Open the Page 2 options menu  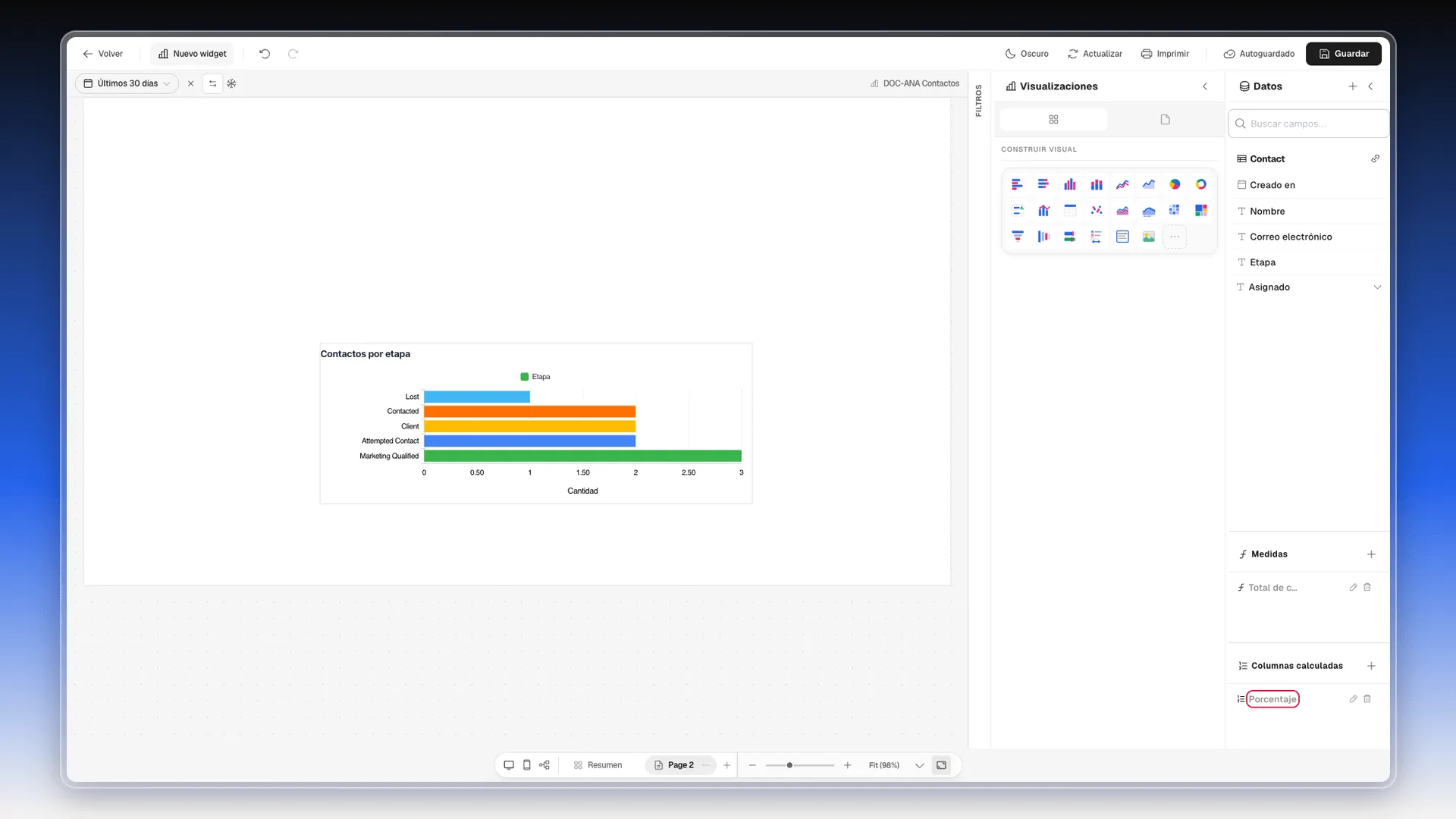(705, 765)
